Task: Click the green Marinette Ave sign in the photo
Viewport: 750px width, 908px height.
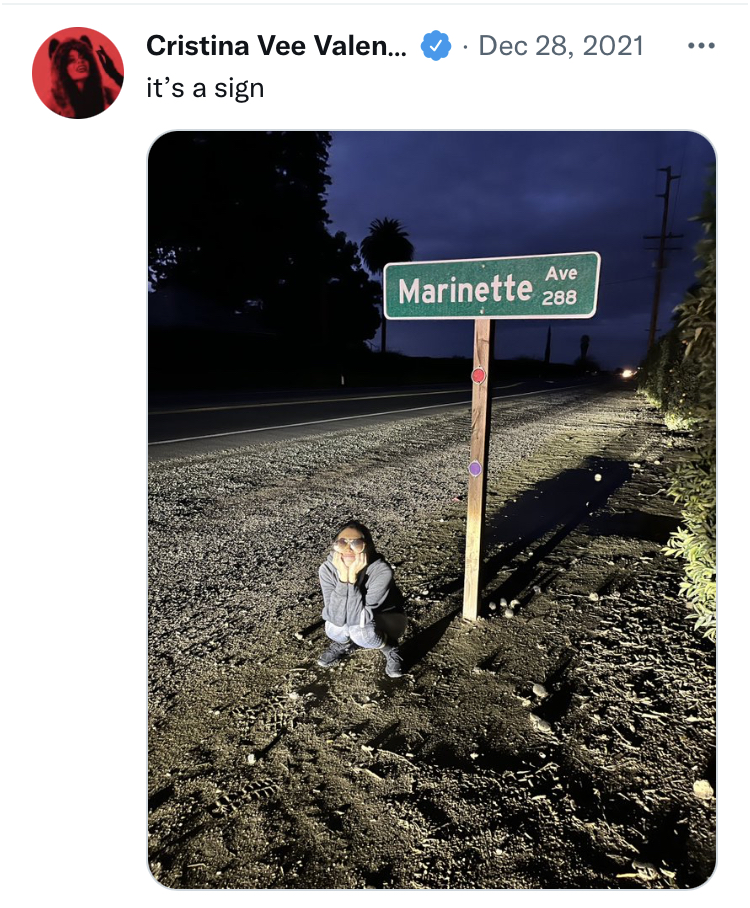Action: click(x=491, y=287)
